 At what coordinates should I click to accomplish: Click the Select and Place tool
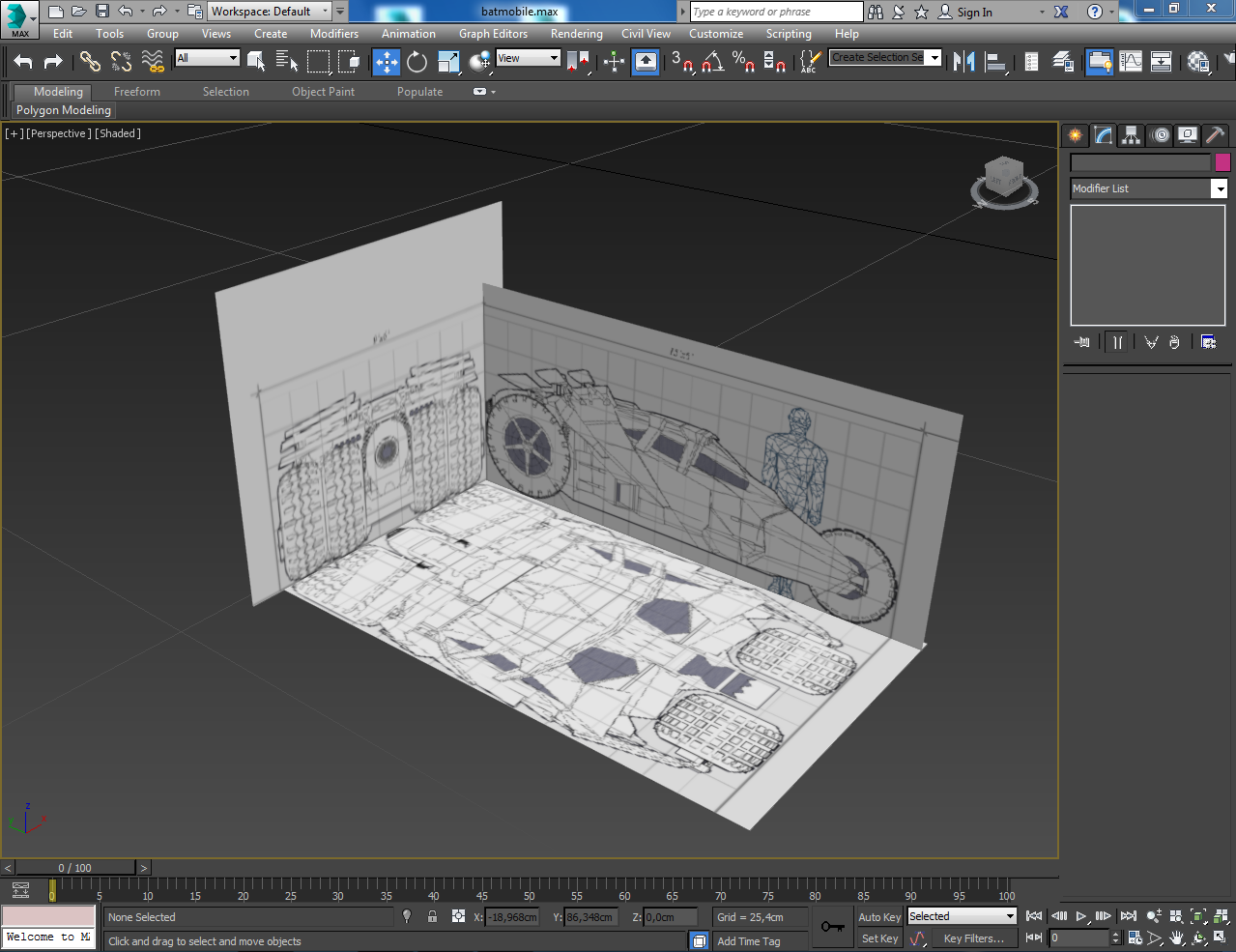(480, 62)
